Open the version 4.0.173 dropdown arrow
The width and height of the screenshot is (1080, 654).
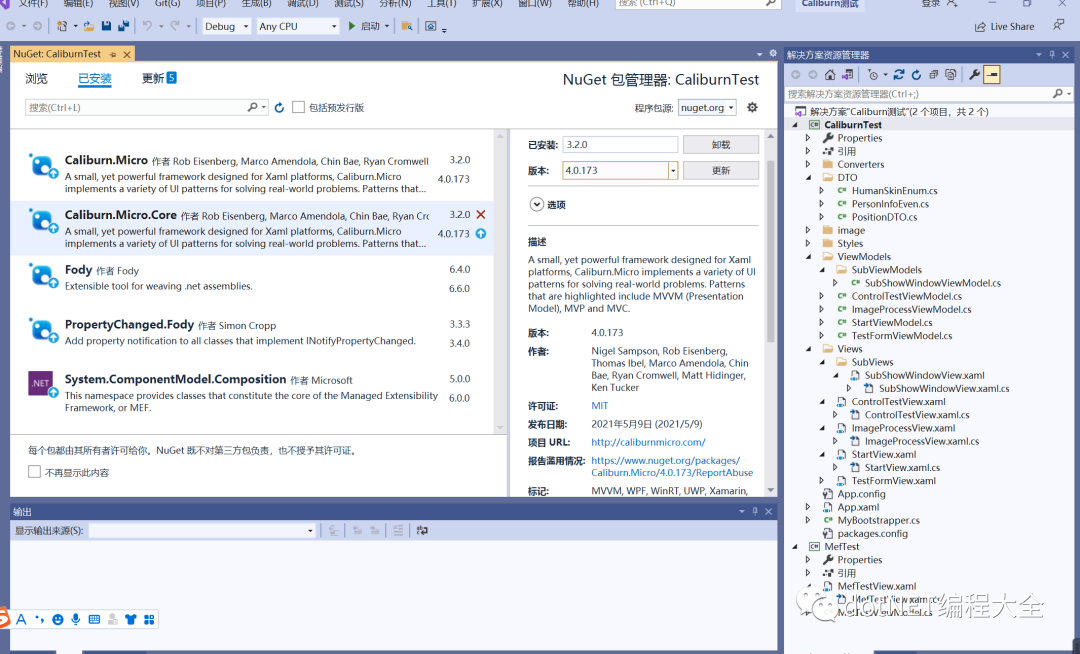(673, 170)
